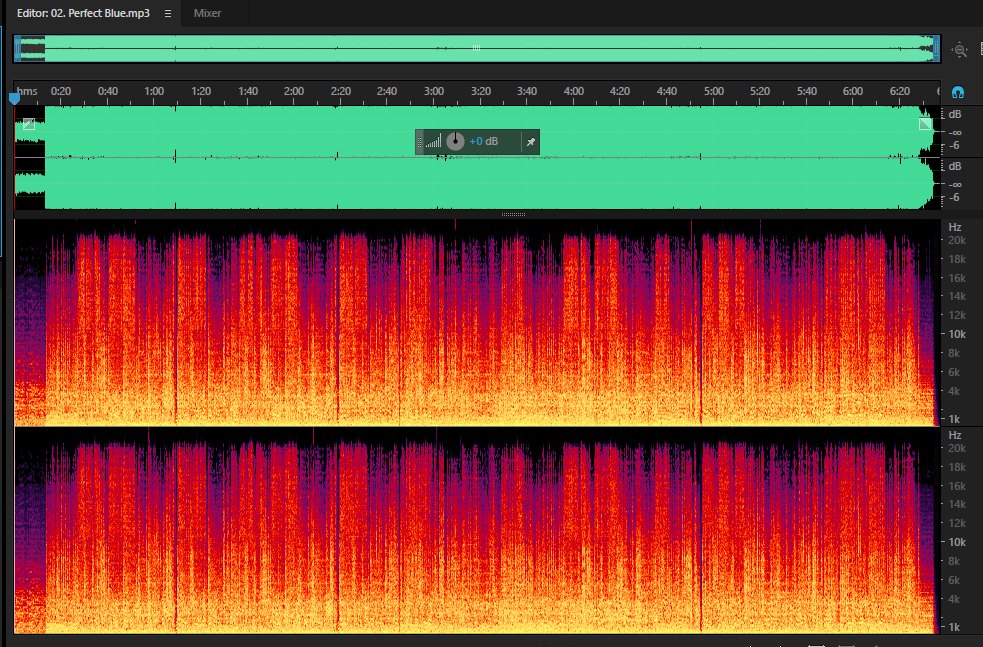
Task: Click the 2:40 mark on the time ruler
Action: [x=387, y=92]
